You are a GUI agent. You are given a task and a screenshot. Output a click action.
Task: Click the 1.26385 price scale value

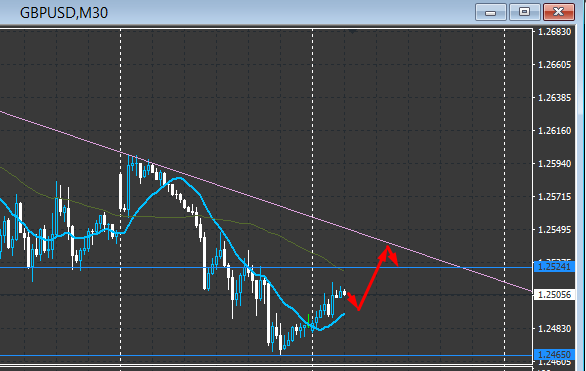(x=555, y=98)
